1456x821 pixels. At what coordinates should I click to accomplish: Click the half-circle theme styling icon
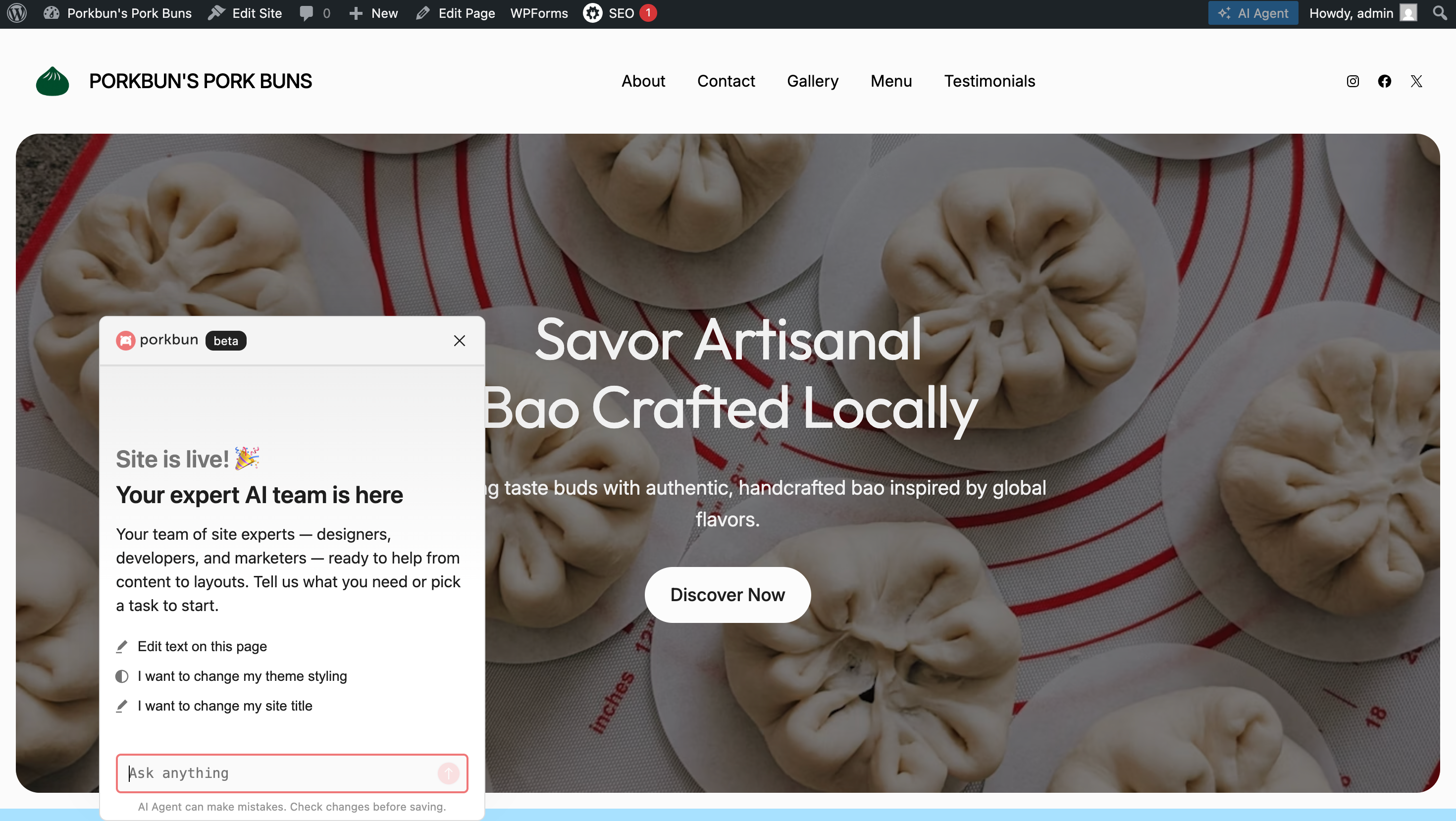coord(121,676)
